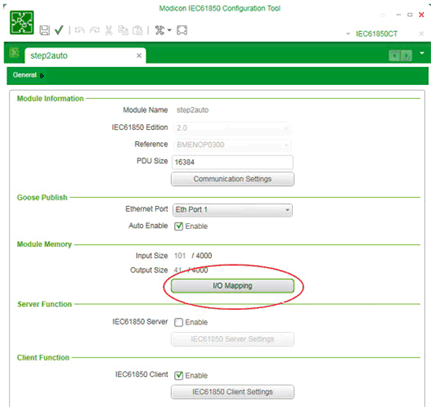Open the Ethernet Port dropdown
Screen dimensions: 432x408
[233, 210]
